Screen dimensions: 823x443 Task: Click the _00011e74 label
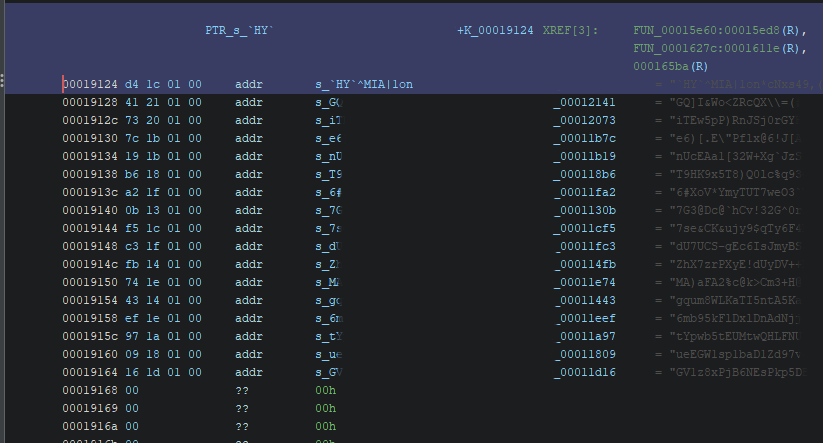coord(584,282)
